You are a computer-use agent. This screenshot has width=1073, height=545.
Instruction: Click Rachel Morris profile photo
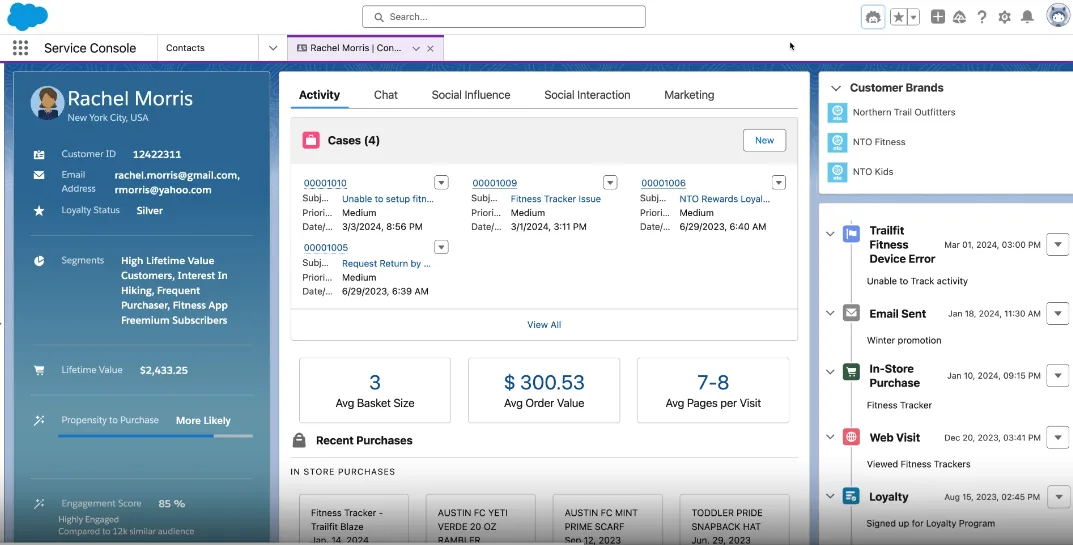[48, 103]
